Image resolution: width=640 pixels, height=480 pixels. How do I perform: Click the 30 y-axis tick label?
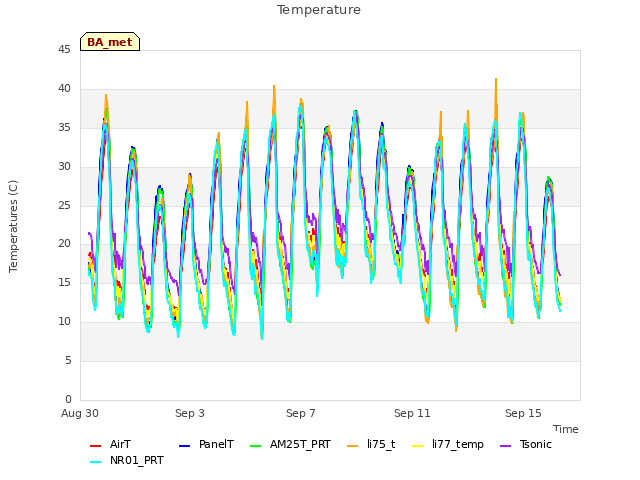tap(64, 167)
